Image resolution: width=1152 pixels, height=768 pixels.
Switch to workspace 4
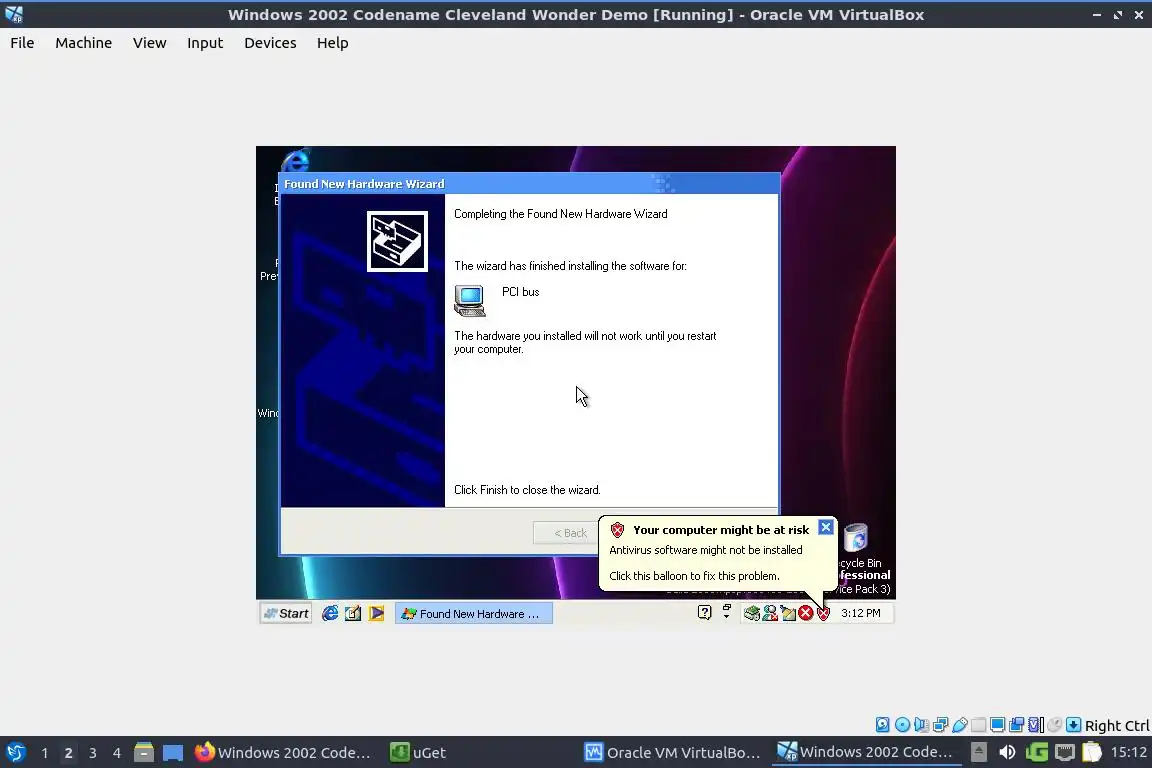click(x=116, y=753)
